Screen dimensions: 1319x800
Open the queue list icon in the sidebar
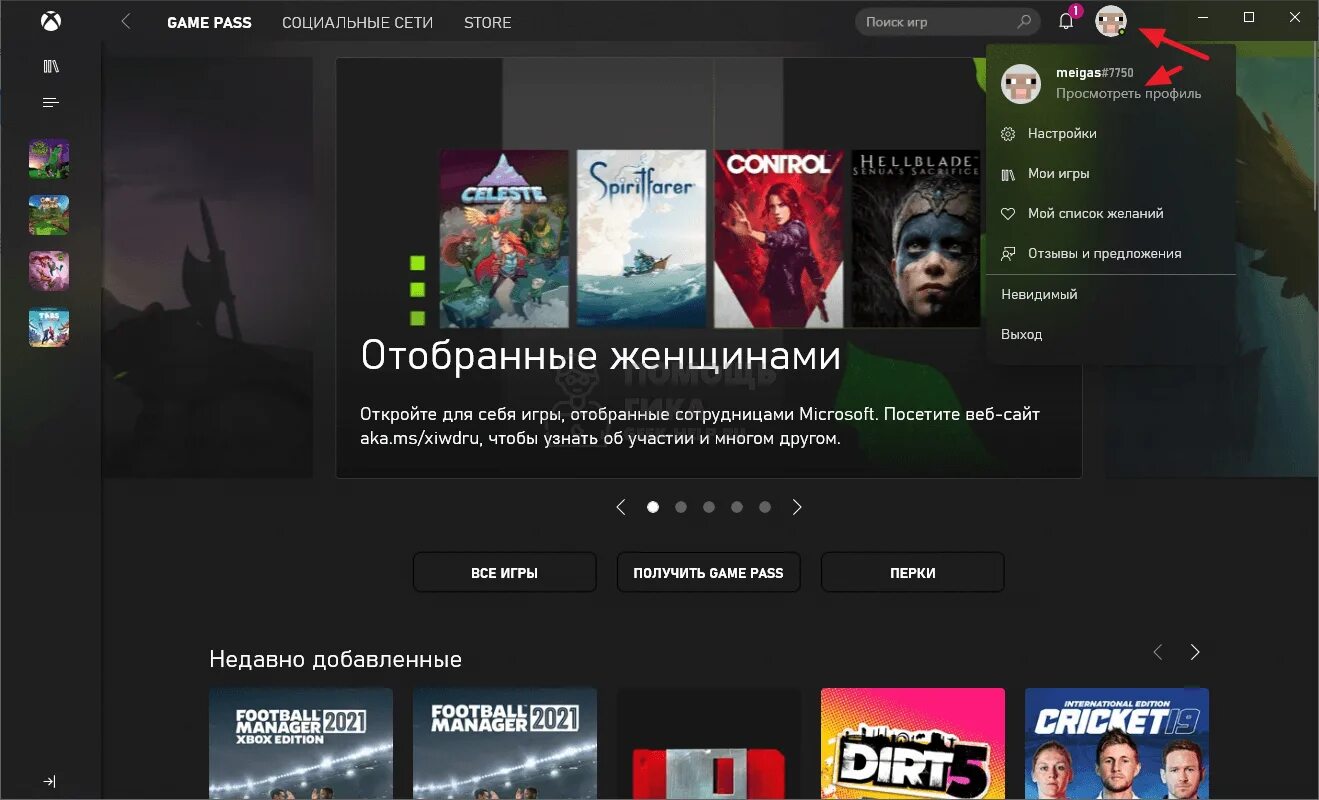[x=51, y=102]
